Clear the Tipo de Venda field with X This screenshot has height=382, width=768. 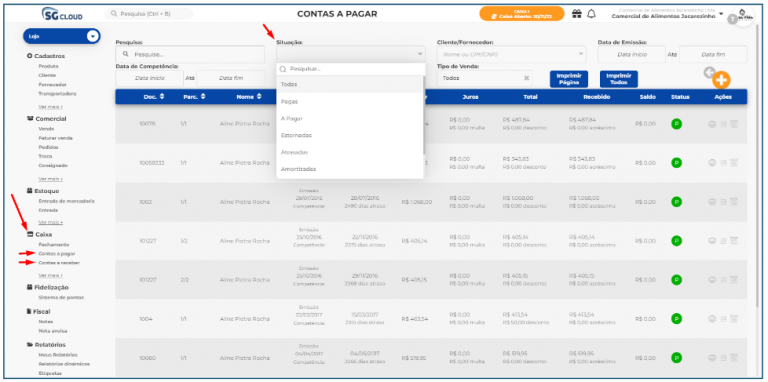pyautogui.click(x=527, y=78)
